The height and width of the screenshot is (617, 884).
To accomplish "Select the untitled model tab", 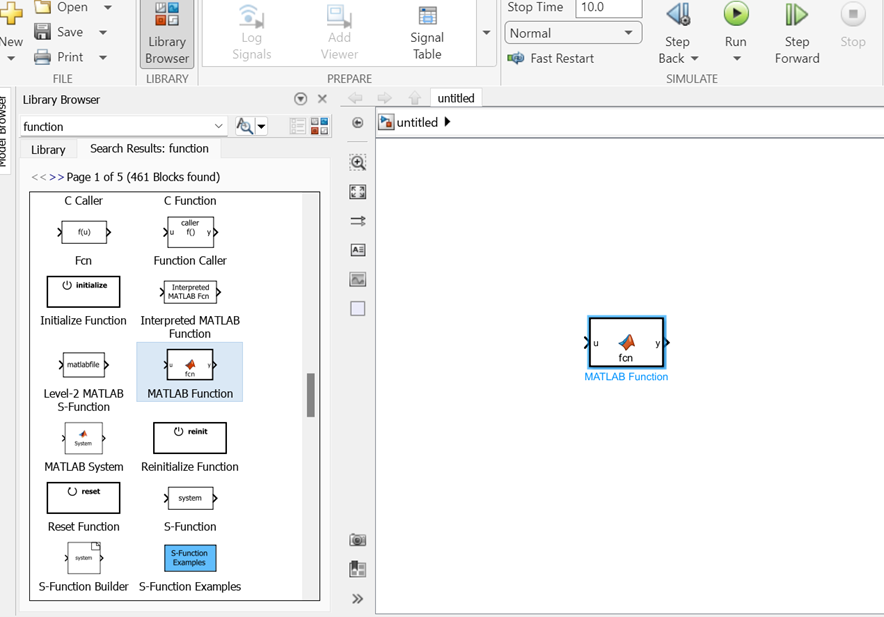I will pyautogui.click(x=456, y=98).
